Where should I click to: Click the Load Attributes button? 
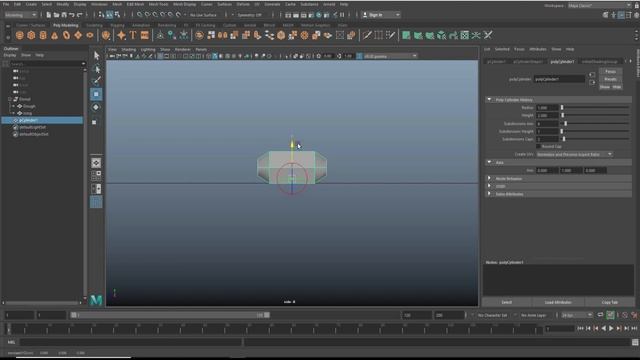click(558, 302)
